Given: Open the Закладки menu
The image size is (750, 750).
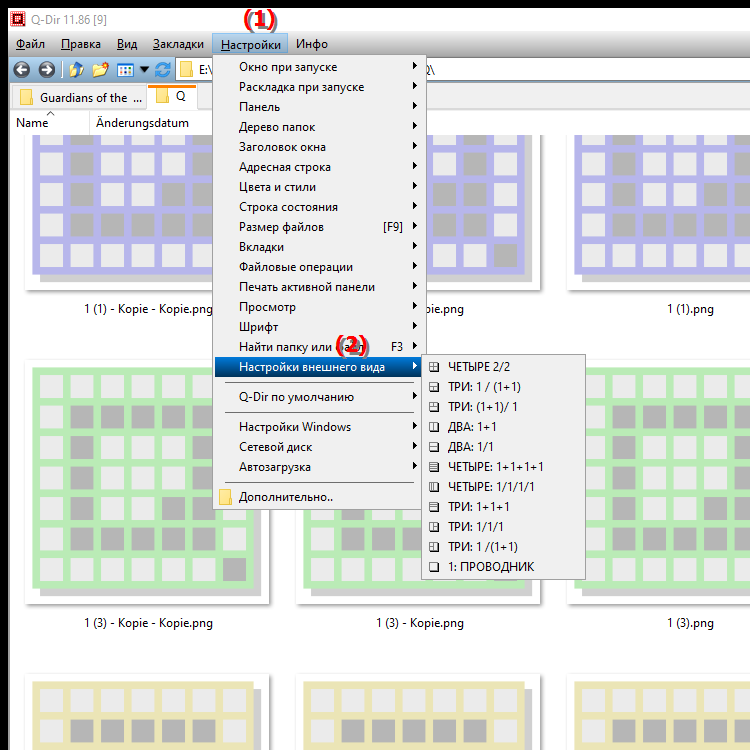Looking at the screenshot, I should (178, 44).
